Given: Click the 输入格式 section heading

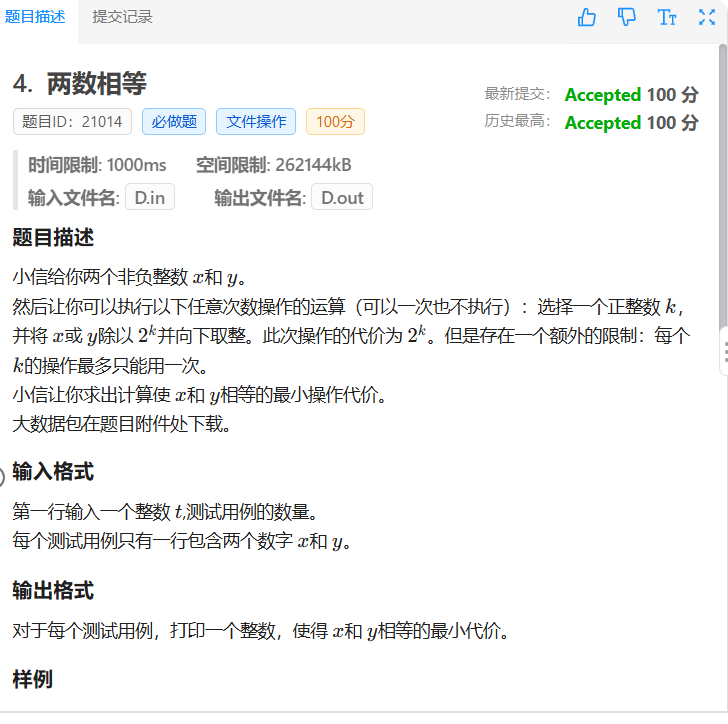Looking at the screenshot, I should point(53,472).
